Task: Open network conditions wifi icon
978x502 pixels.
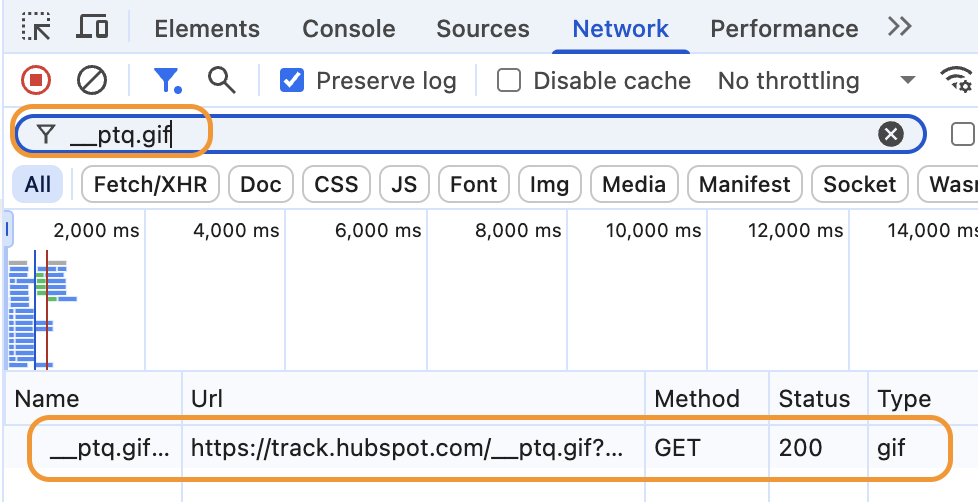Action: [957, 80]
